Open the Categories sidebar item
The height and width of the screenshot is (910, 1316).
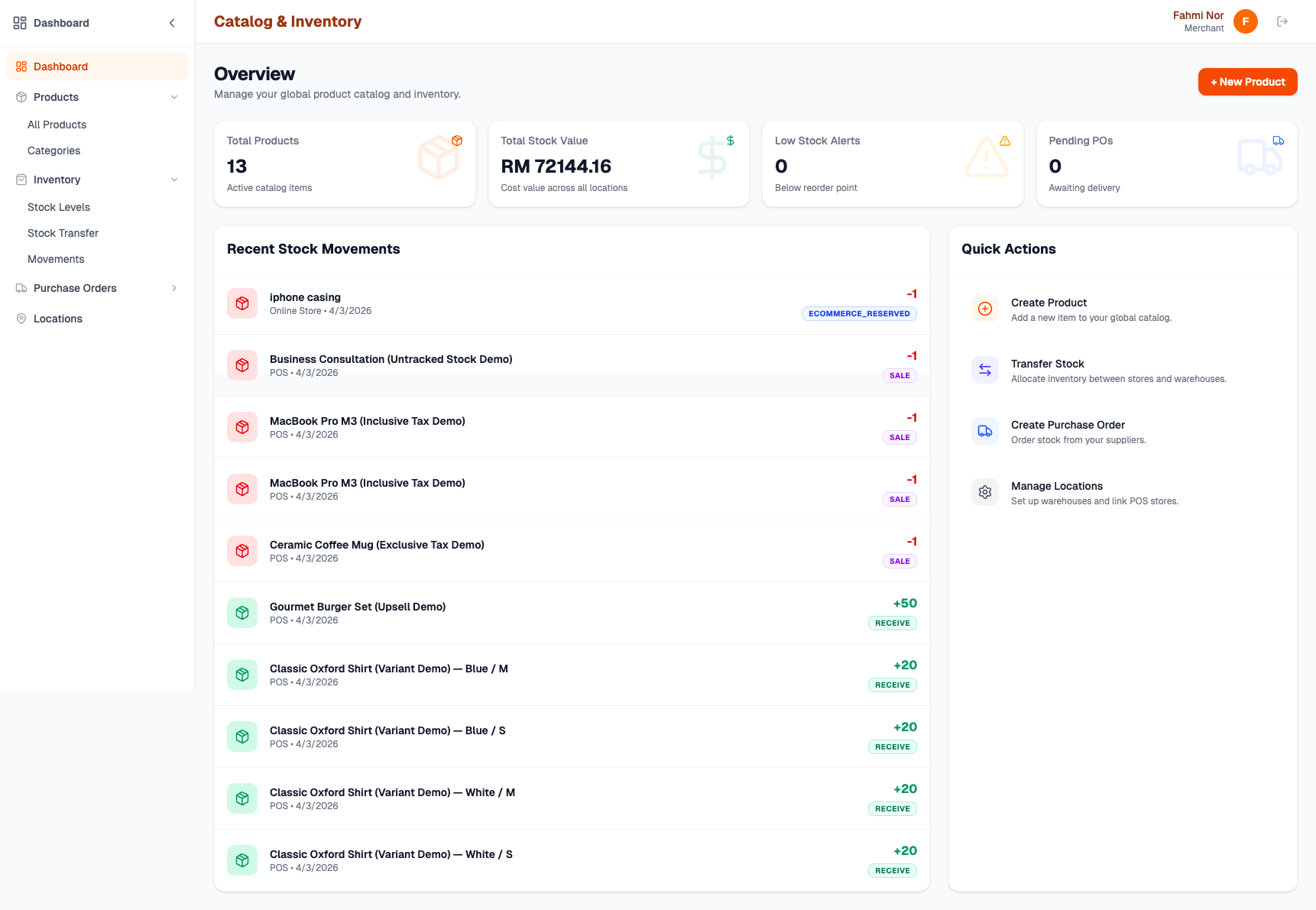click(53, 151)
